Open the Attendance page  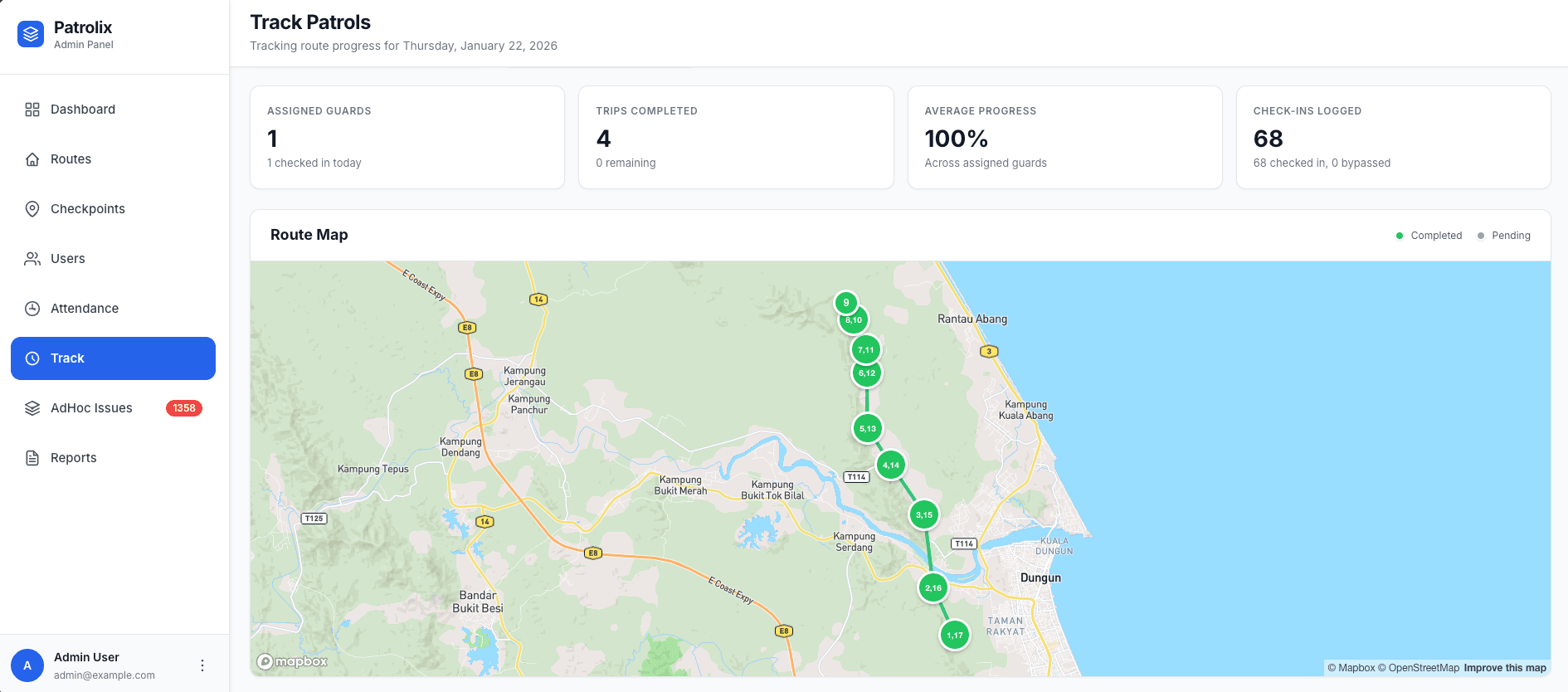pyautogui.click(x=113, y=309)
